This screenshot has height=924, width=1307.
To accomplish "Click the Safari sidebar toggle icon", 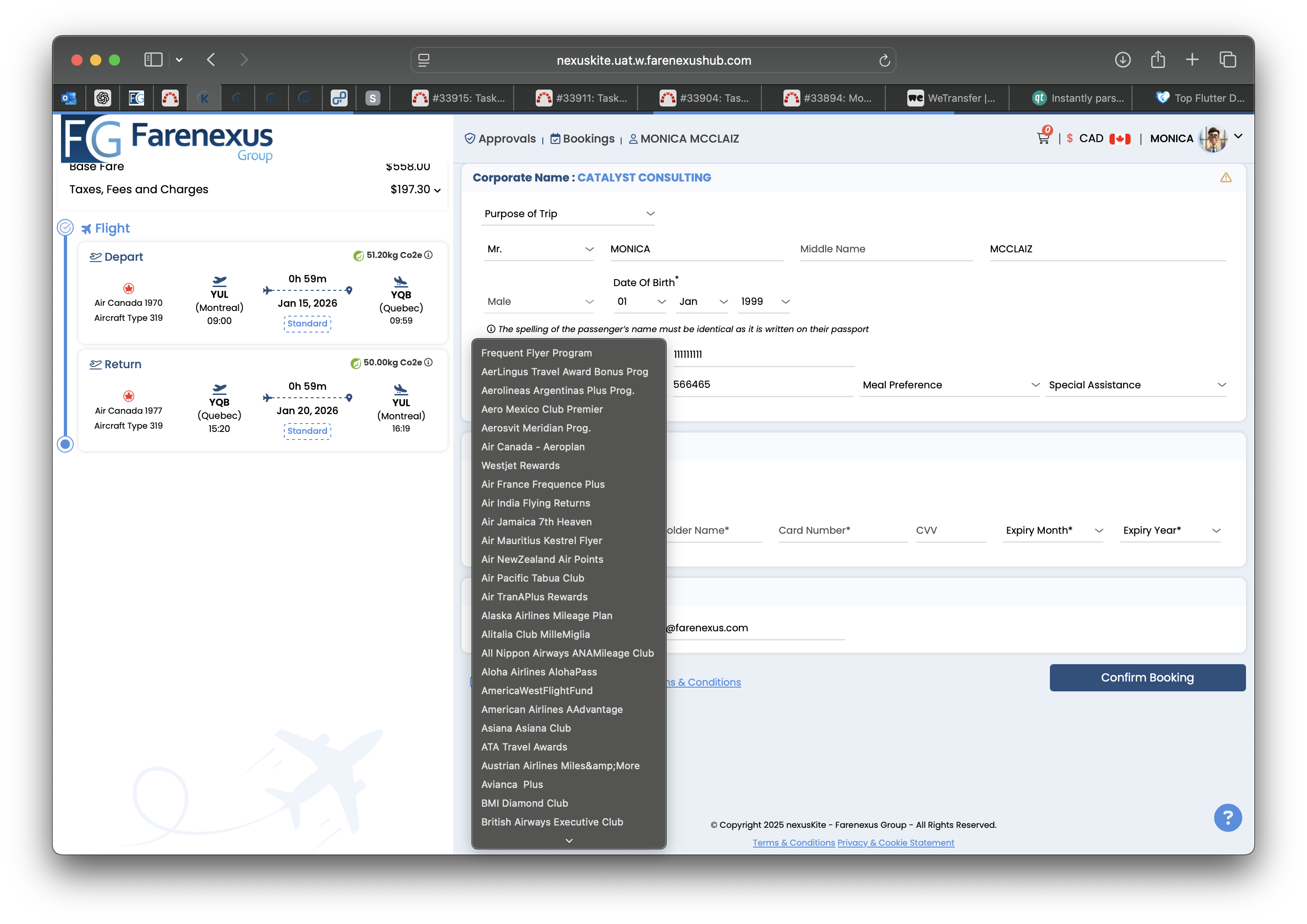I will click(153, 60).
